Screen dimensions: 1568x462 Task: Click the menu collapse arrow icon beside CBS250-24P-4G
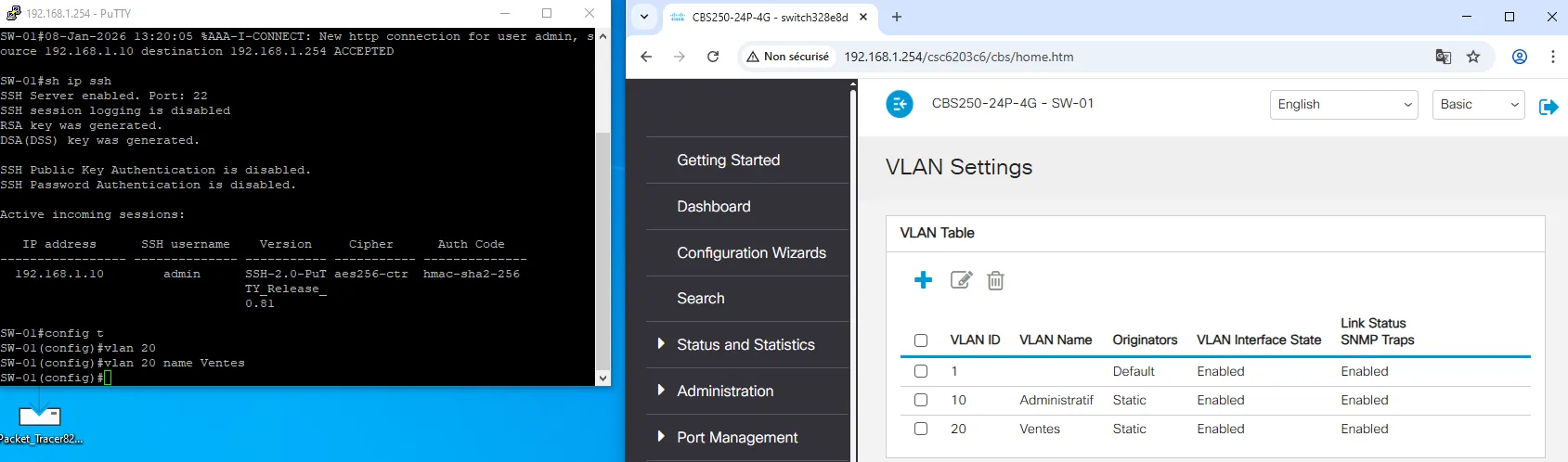pos(900,104)
